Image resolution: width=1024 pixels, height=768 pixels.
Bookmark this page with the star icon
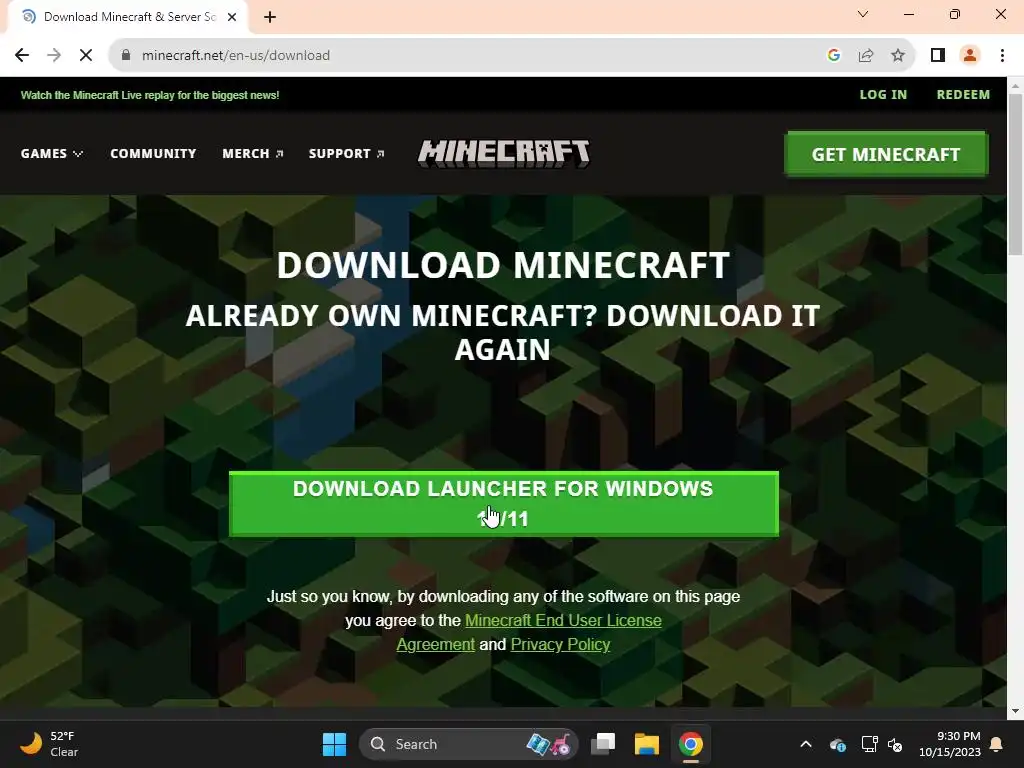pos(898,56)
